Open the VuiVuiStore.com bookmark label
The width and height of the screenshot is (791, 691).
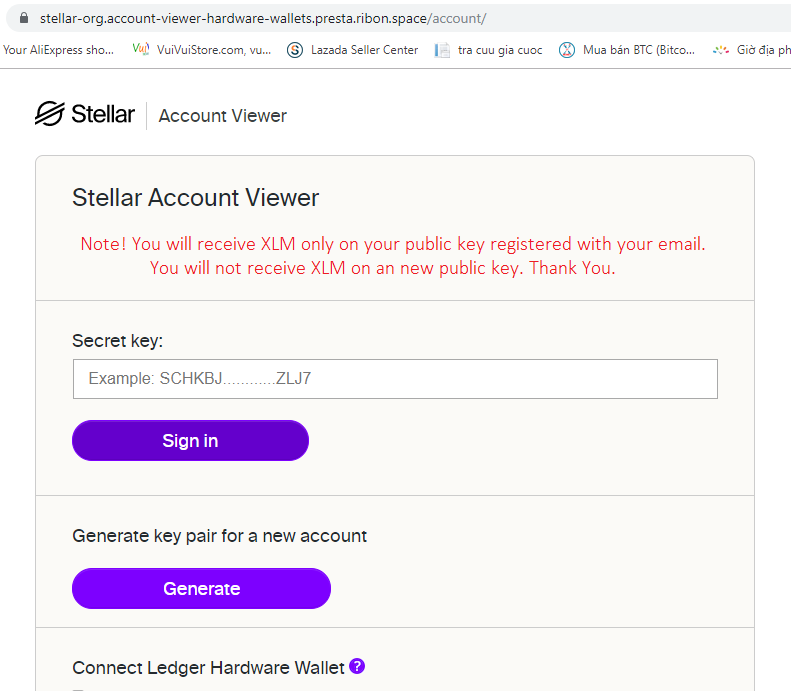click(213, 50)
